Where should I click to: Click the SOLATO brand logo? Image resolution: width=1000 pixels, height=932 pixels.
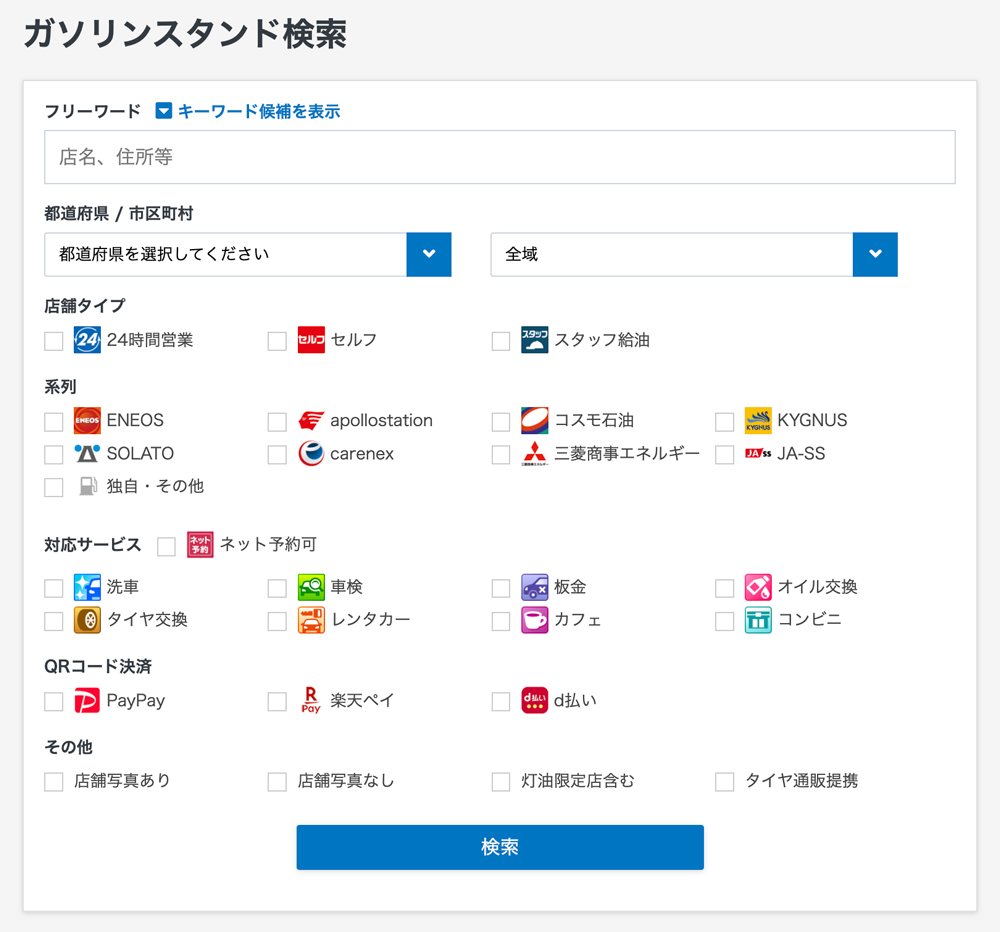(x=87, y=454)
